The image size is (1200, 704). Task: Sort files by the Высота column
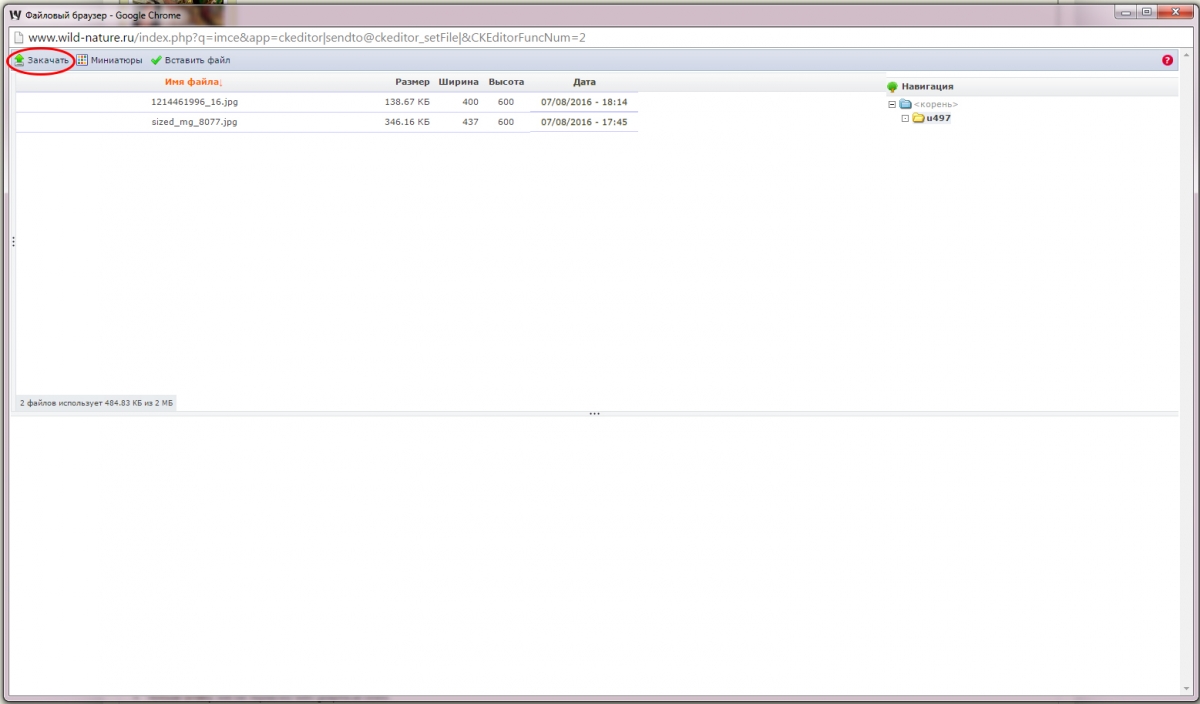[505, 82]
